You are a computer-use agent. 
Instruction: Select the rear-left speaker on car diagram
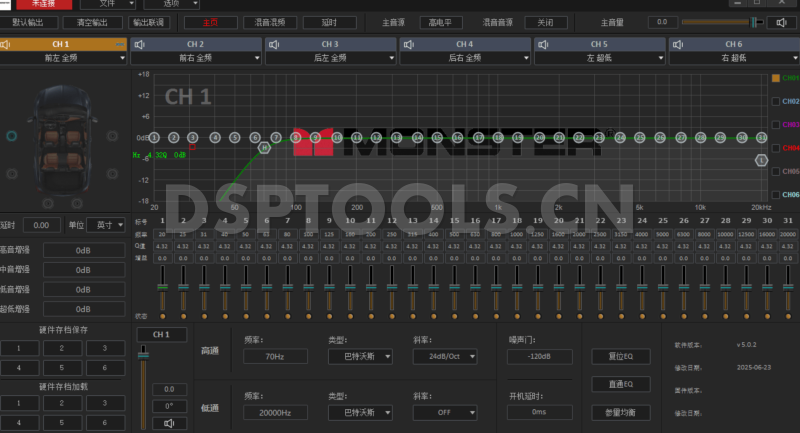click(x=11, y=174)
